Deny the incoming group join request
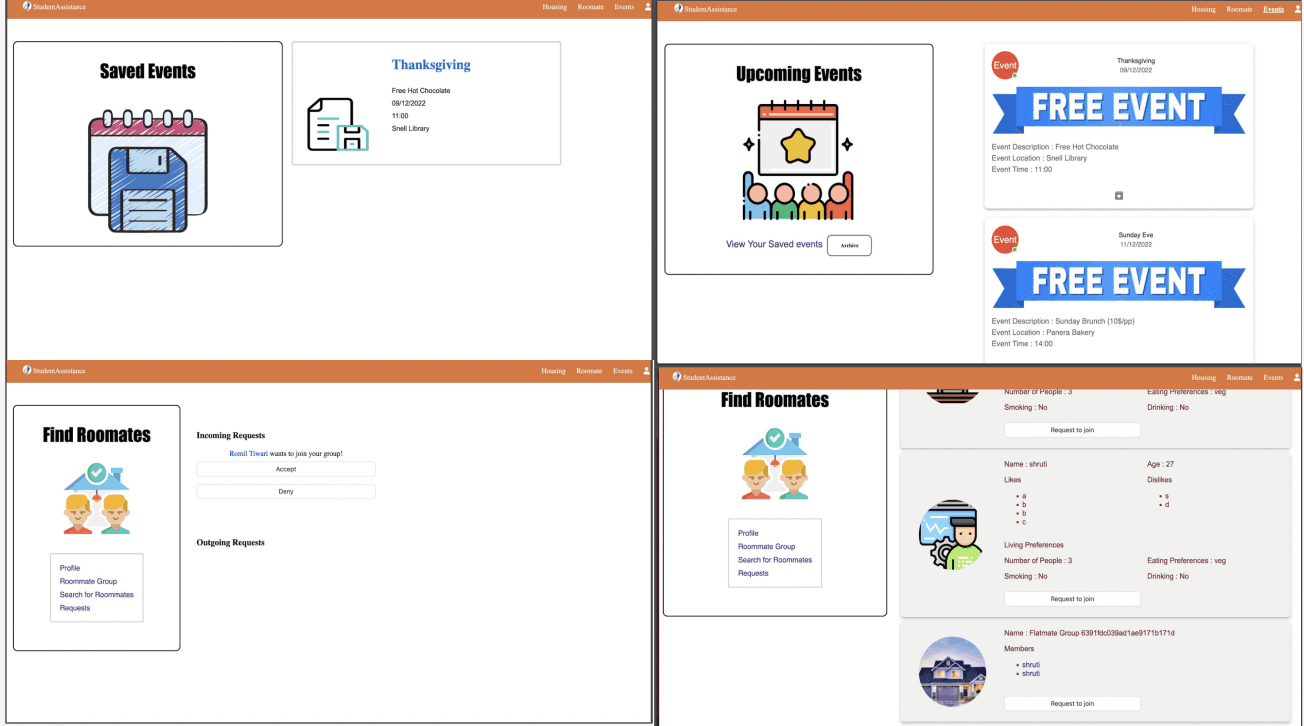The width and height of the screenshot is (1304, 726). pyautogui.click(x=286, y=491)
